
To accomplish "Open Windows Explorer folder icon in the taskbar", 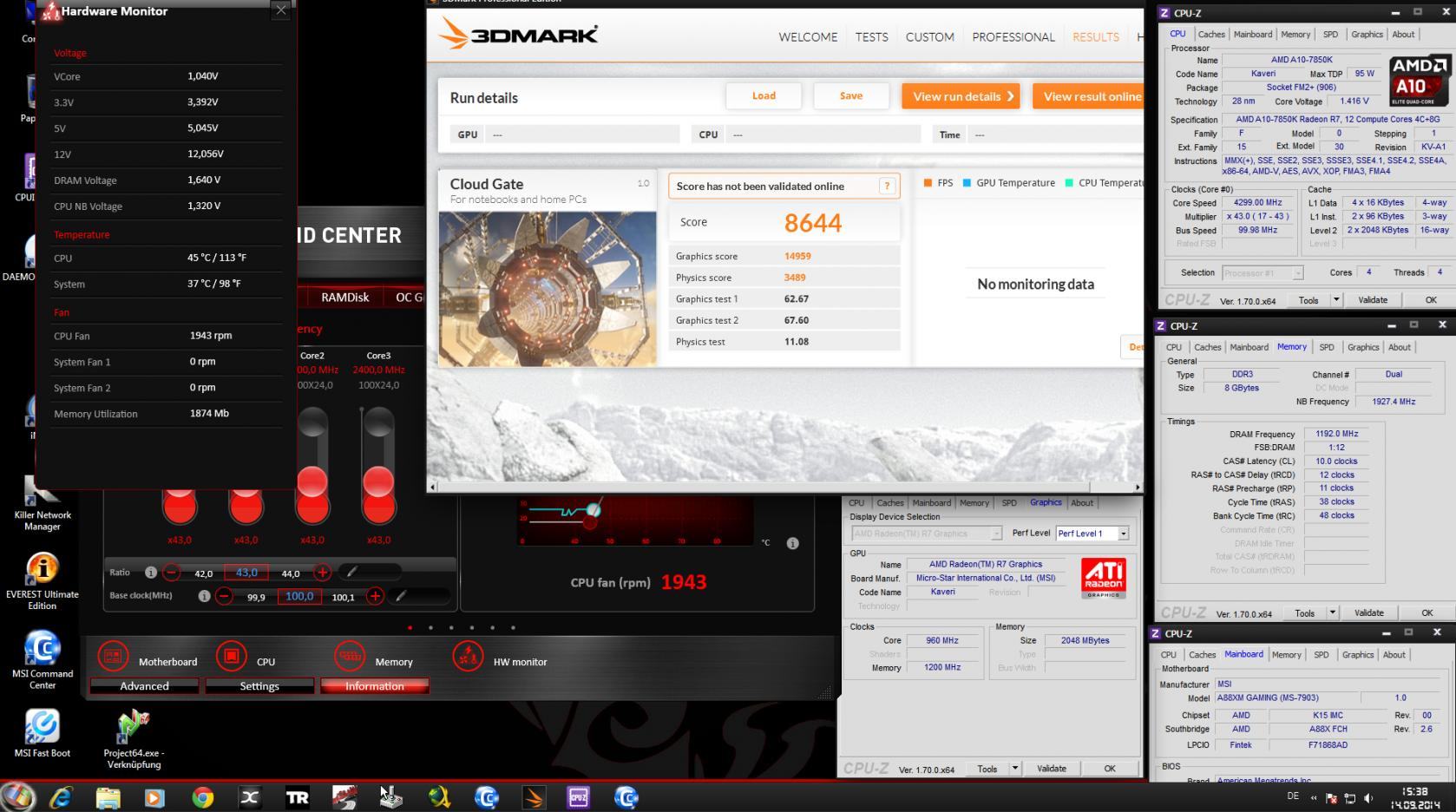I will click(x=108, y=797).
